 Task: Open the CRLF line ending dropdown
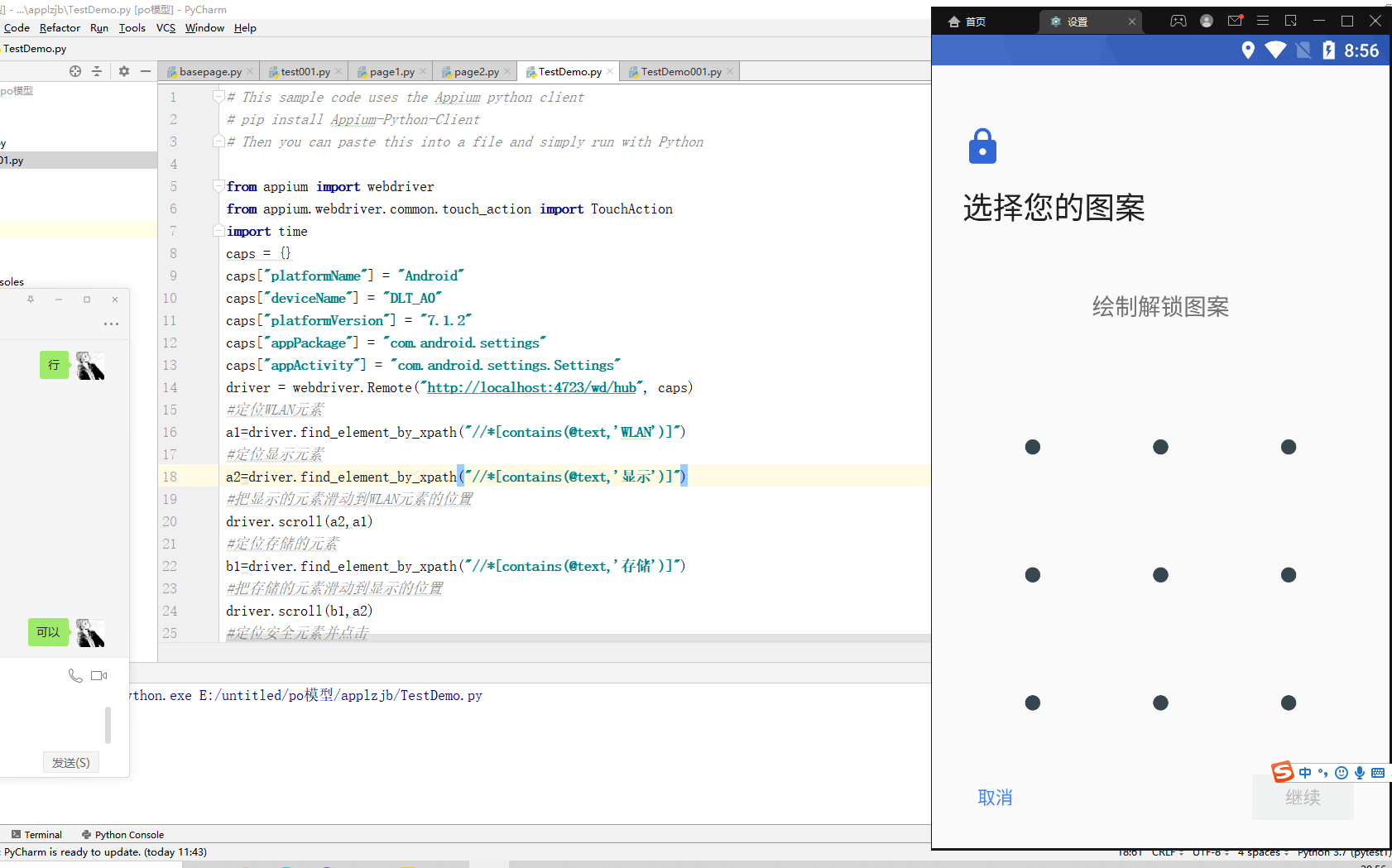(x=1166, y=851)
